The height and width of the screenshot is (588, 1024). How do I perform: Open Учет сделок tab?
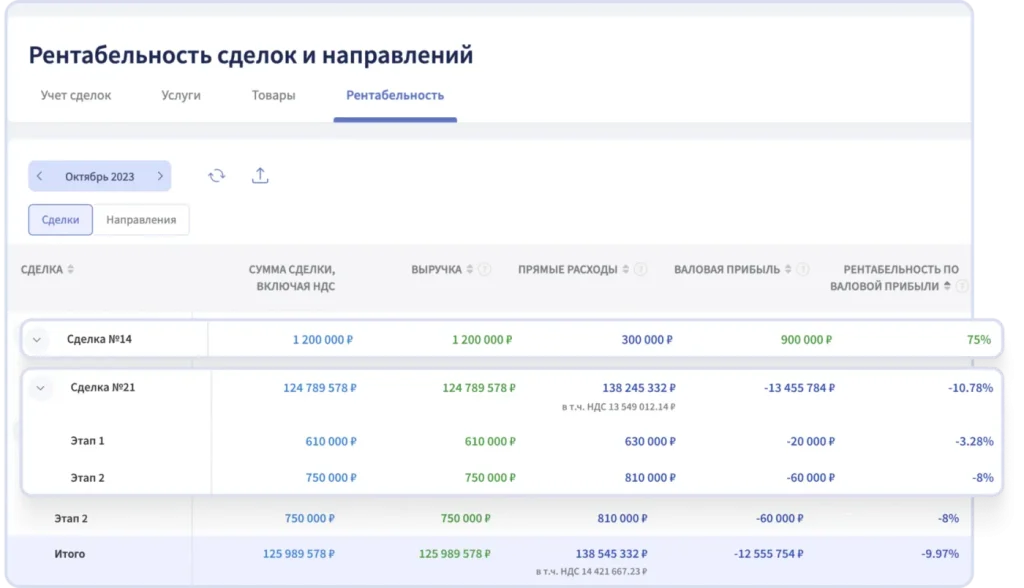coord(76,95)
